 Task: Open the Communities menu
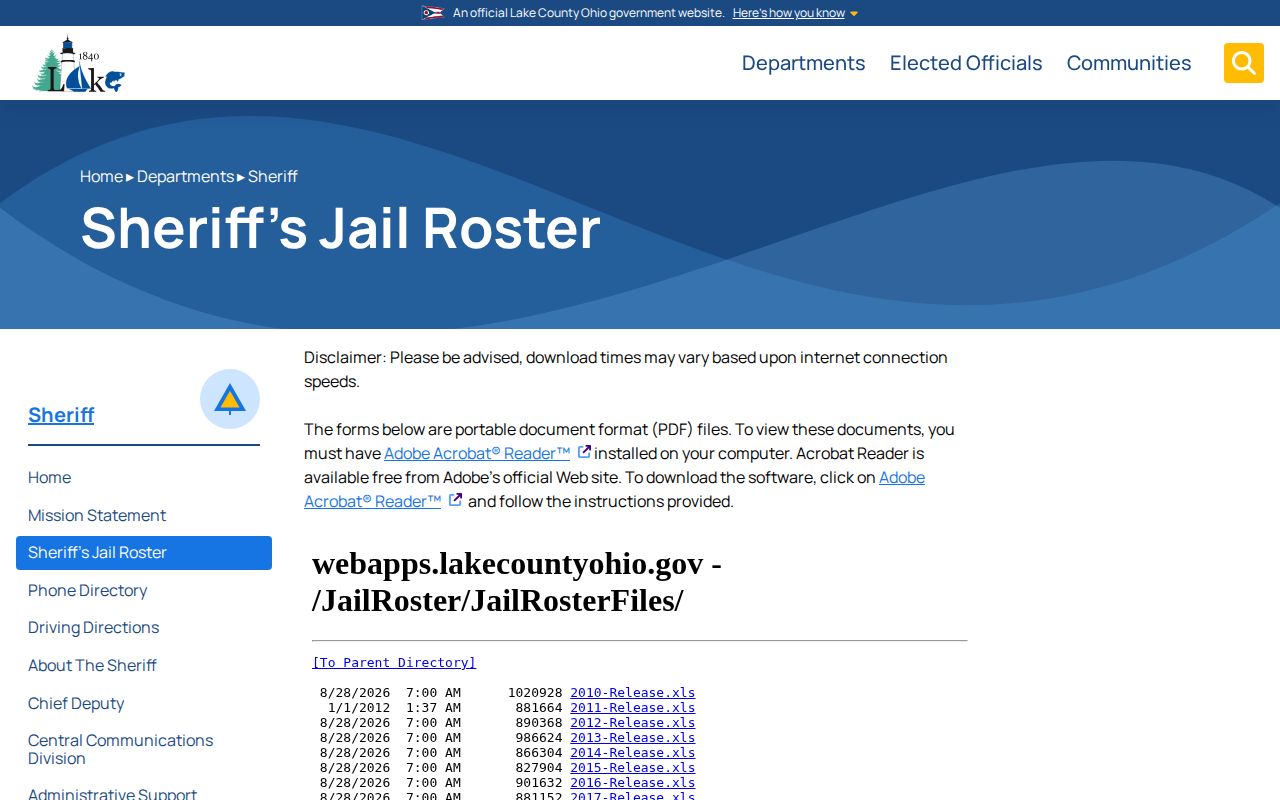point(1129,63)
